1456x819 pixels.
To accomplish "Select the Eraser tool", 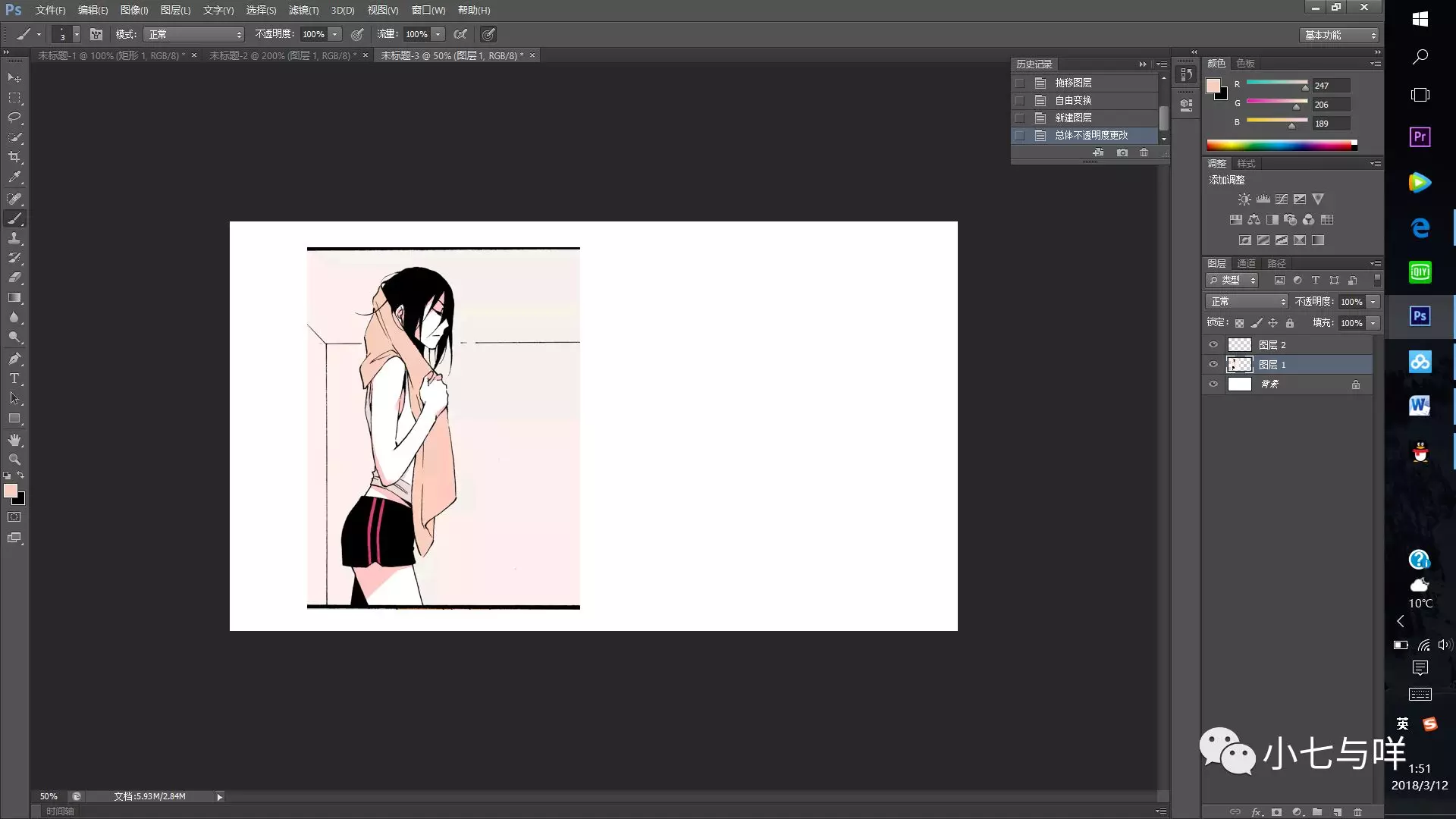I will (14, 278).
